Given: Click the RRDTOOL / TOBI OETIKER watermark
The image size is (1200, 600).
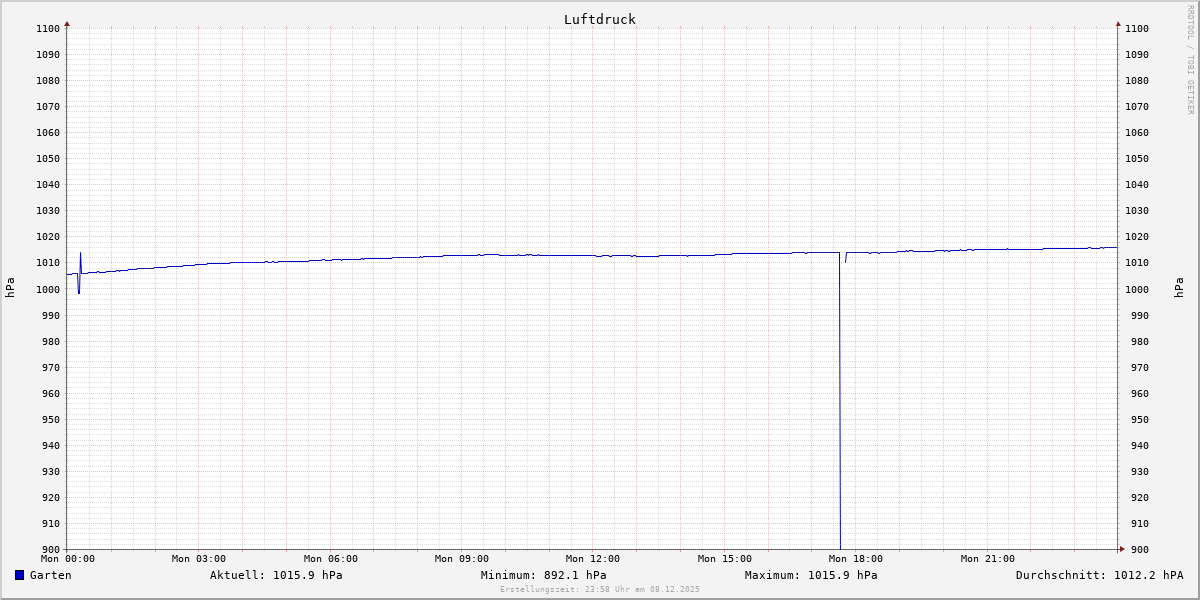Looking at the screenshot, I should click(x=1190, y=60).
